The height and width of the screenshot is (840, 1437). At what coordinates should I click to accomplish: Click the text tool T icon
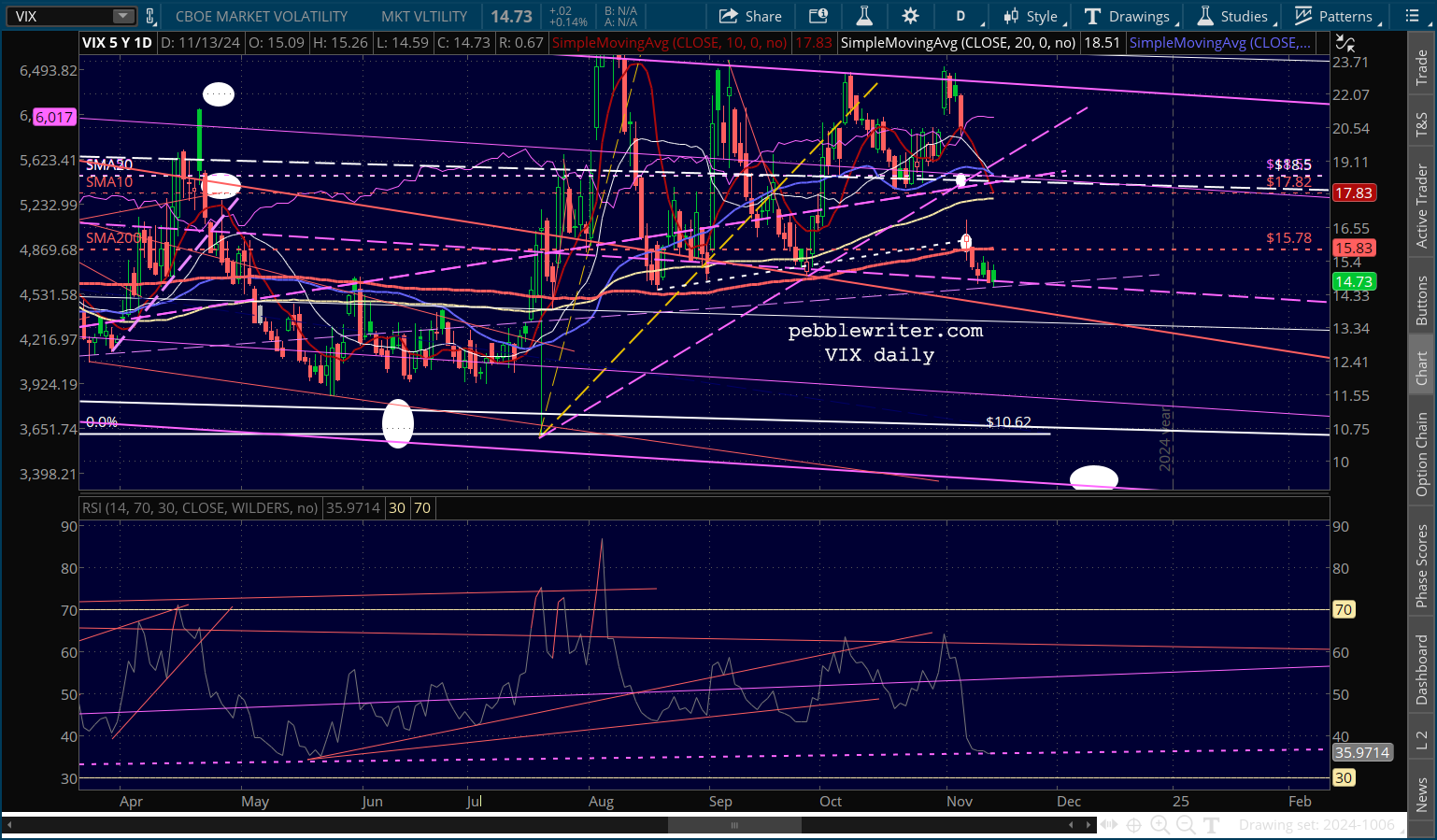click(1212, 824)
